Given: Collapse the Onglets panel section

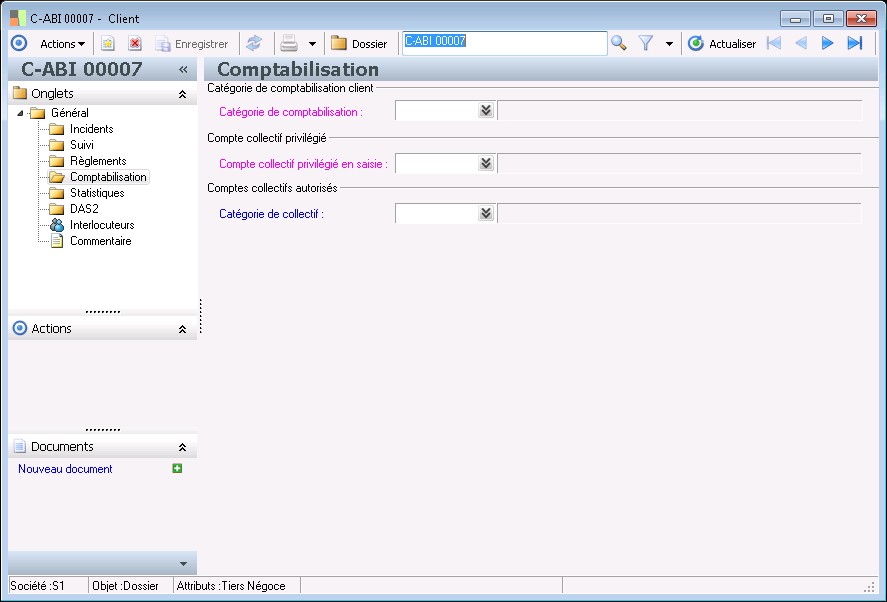Looking at the screenshot, I should point(182,94).
